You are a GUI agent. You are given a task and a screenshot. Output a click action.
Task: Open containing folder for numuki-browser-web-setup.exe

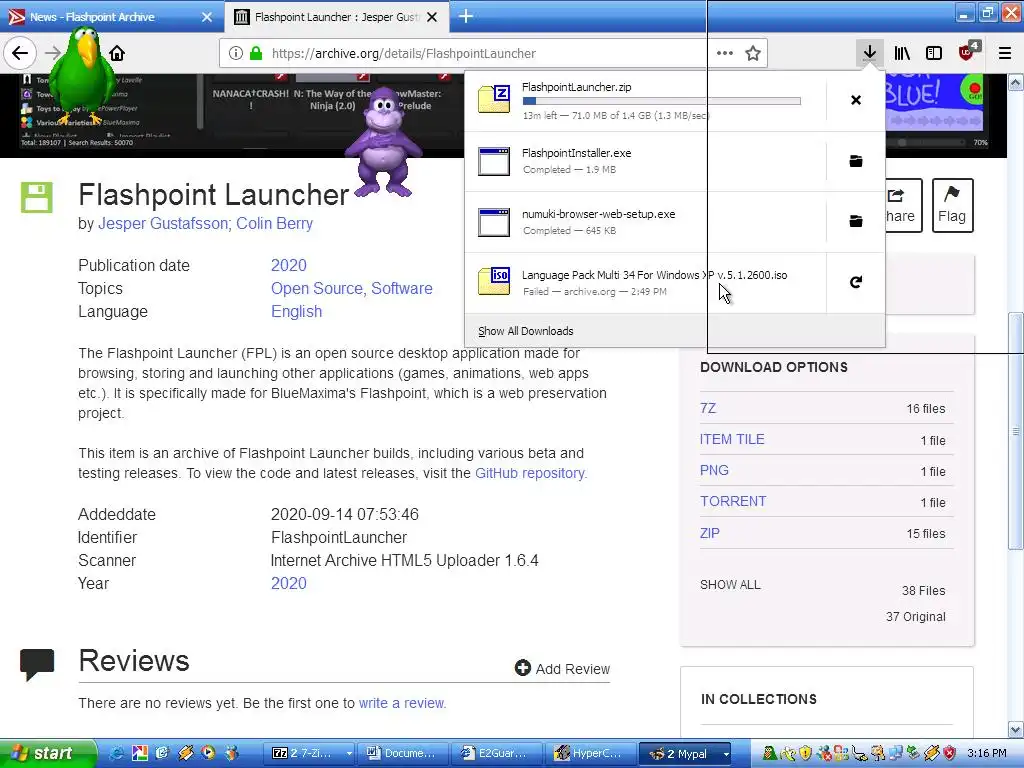pos(856,221)
